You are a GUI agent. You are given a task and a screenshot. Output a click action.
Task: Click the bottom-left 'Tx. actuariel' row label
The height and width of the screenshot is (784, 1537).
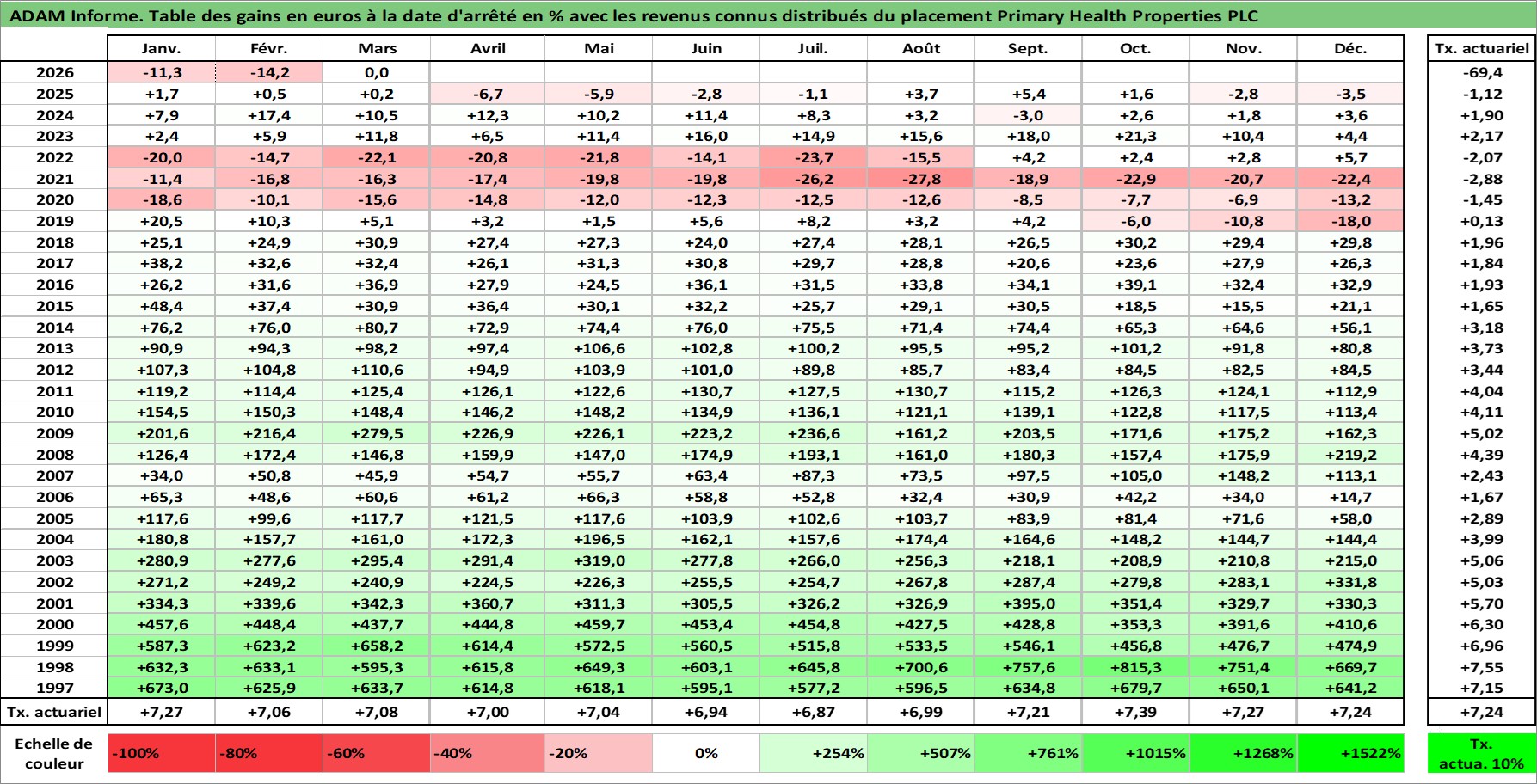tap(54, 712)
